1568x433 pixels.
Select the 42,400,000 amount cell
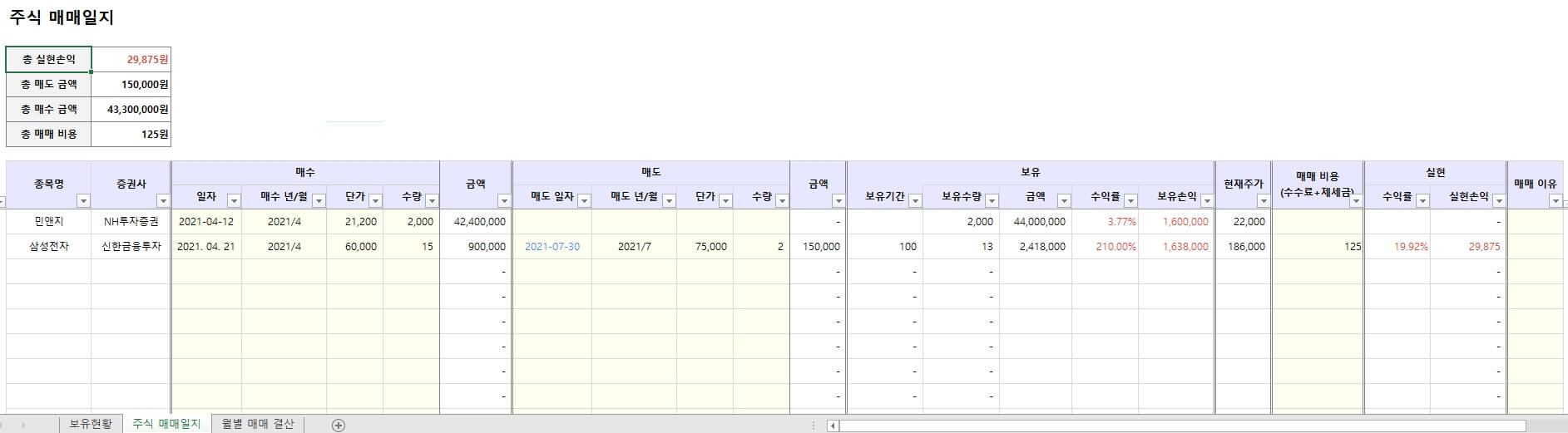coord(476,222)
